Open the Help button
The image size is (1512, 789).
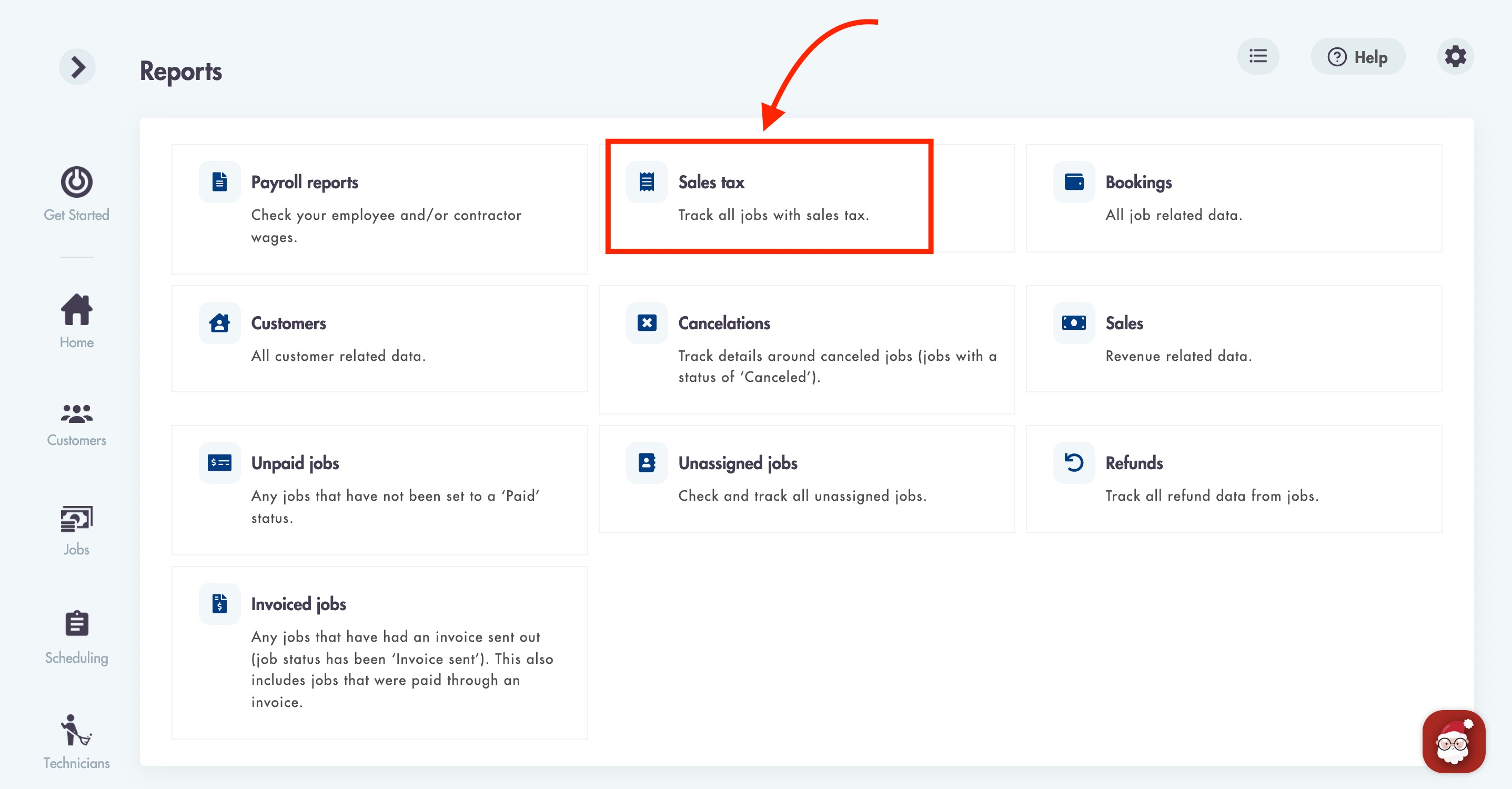pos(1358,57)
